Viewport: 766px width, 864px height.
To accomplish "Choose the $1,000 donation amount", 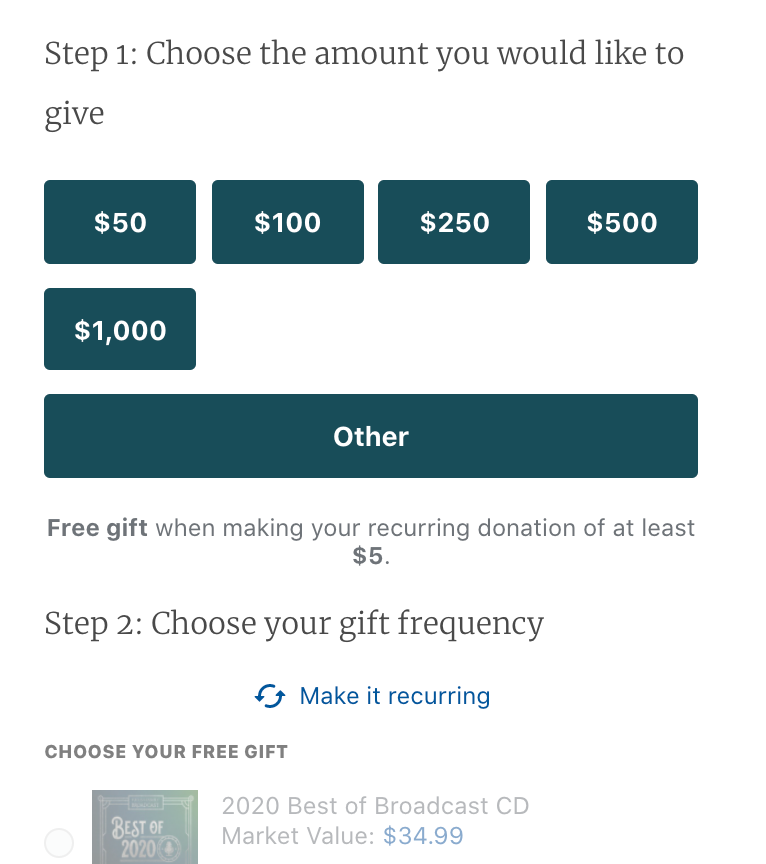I will (x=120, y=330).
